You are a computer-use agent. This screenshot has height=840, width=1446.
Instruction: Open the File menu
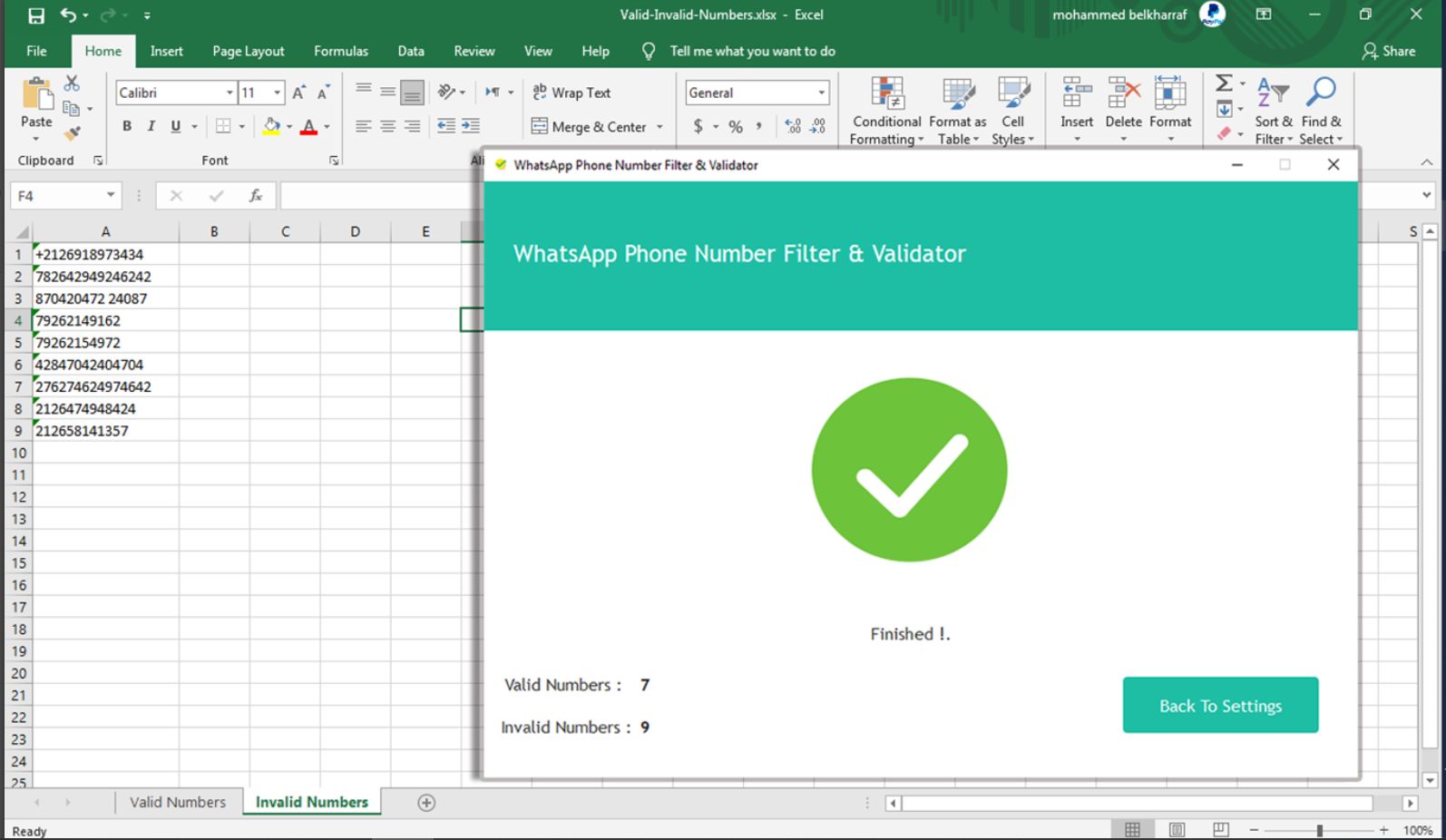pos(36,51)
